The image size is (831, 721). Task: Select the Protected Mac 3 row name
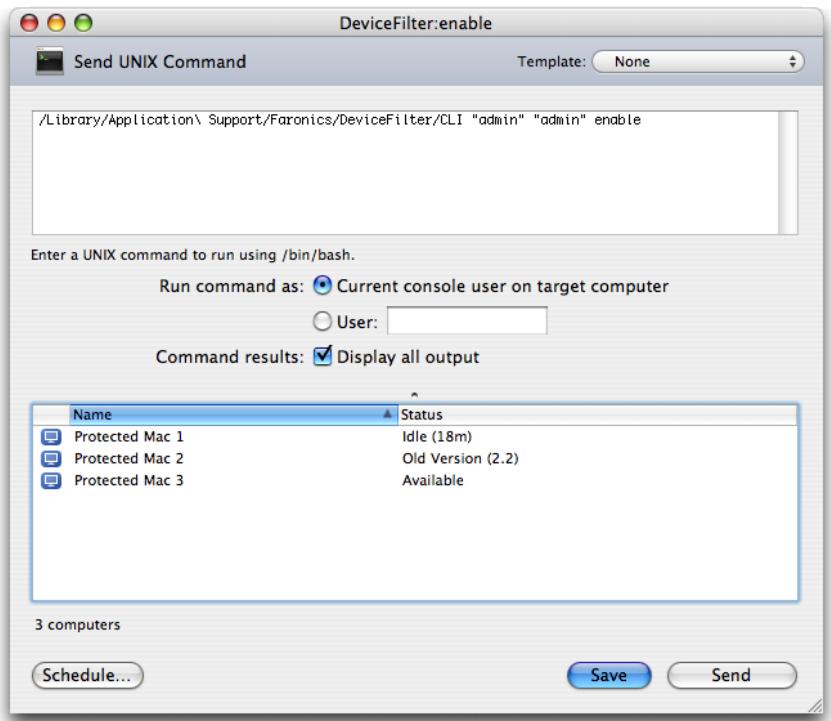coord(129,480)
